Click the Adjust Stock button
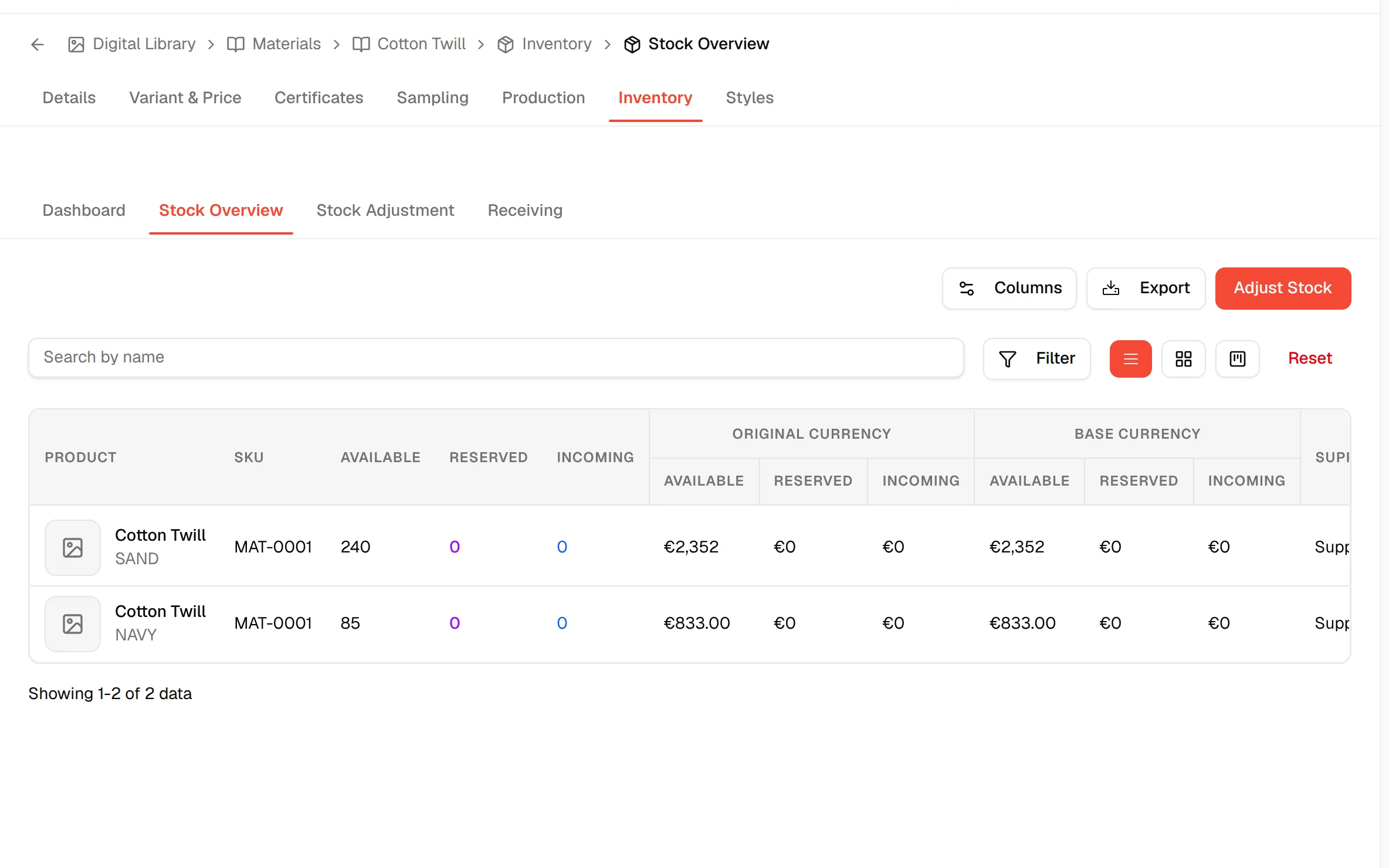Screen dimensions: 1389x868 tap(1283, 288)
